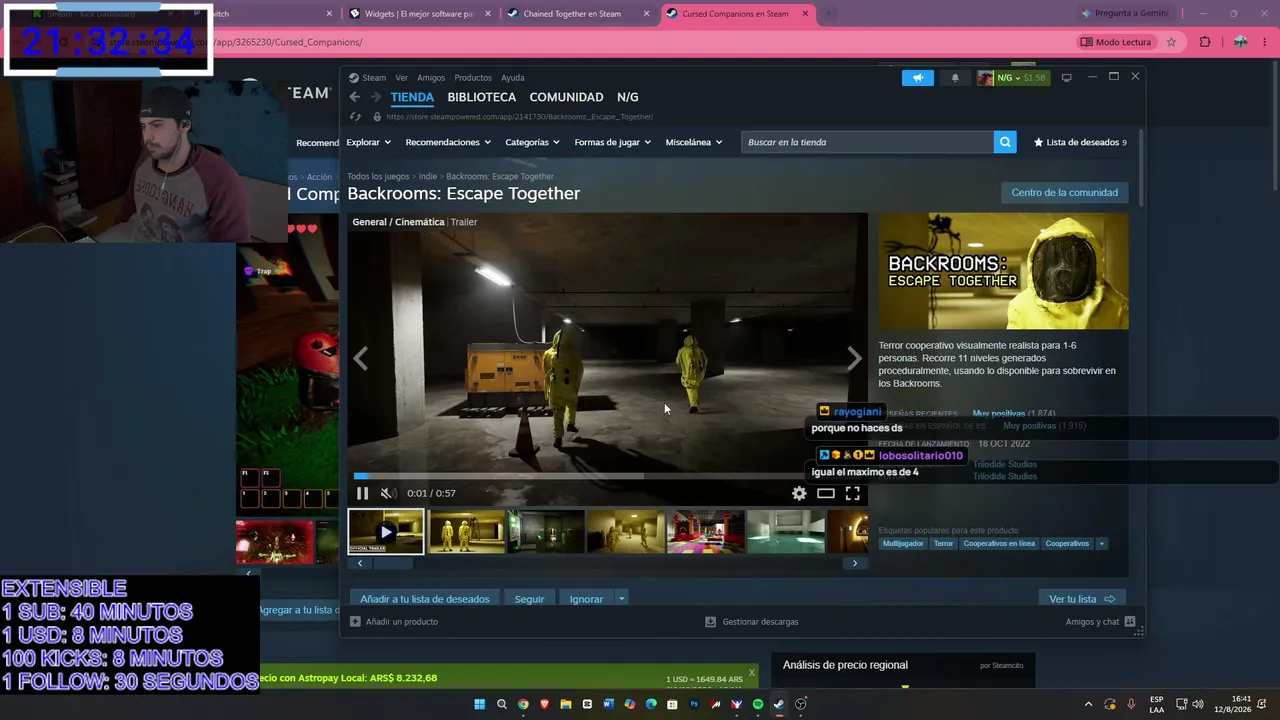The image size is (1280, 720).
Task: Click the Ignorar button
Action: tap(586, 599)
